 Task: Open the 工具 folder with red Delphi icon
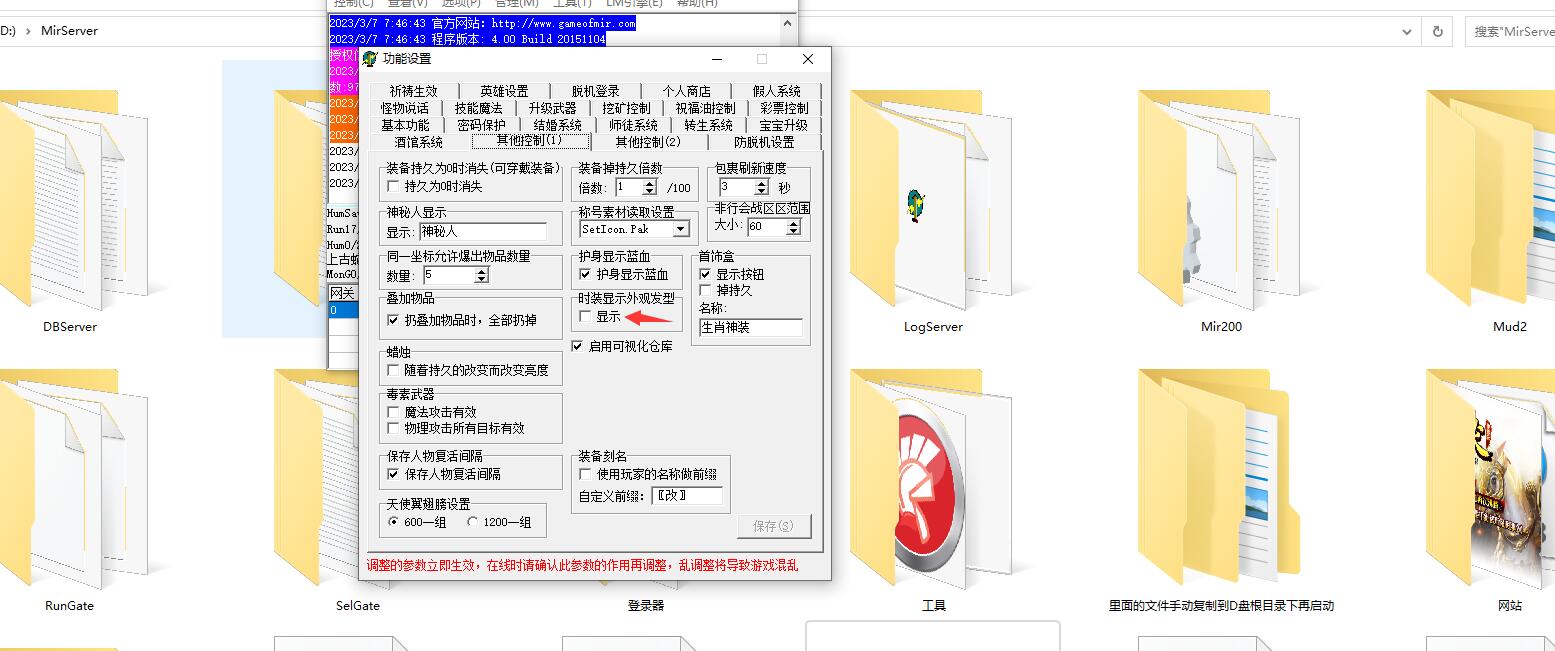coord(932,480)
